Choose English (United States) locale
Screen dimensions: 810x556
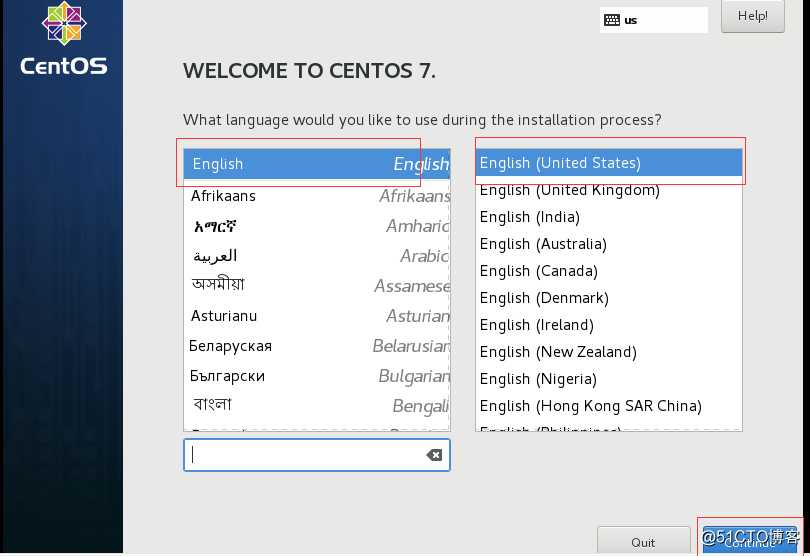point(609,163)
